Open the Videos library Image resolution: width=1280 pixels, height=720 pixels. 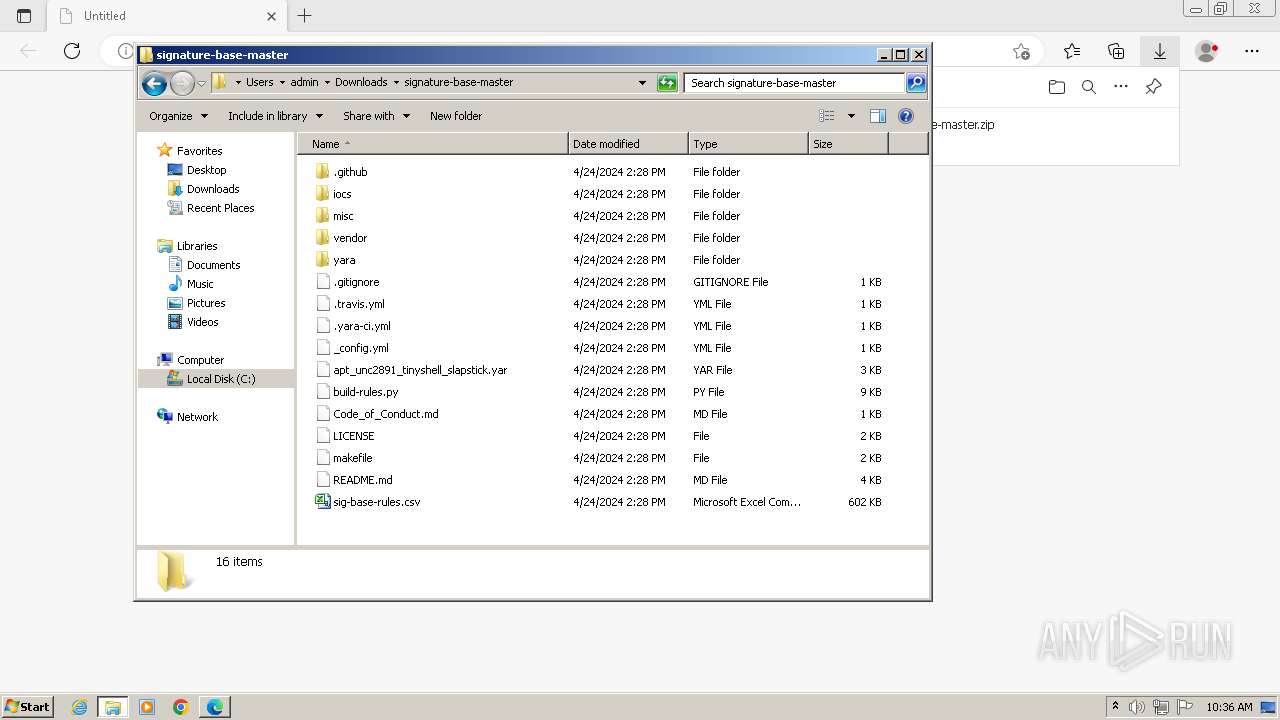(x=202, y=322)
